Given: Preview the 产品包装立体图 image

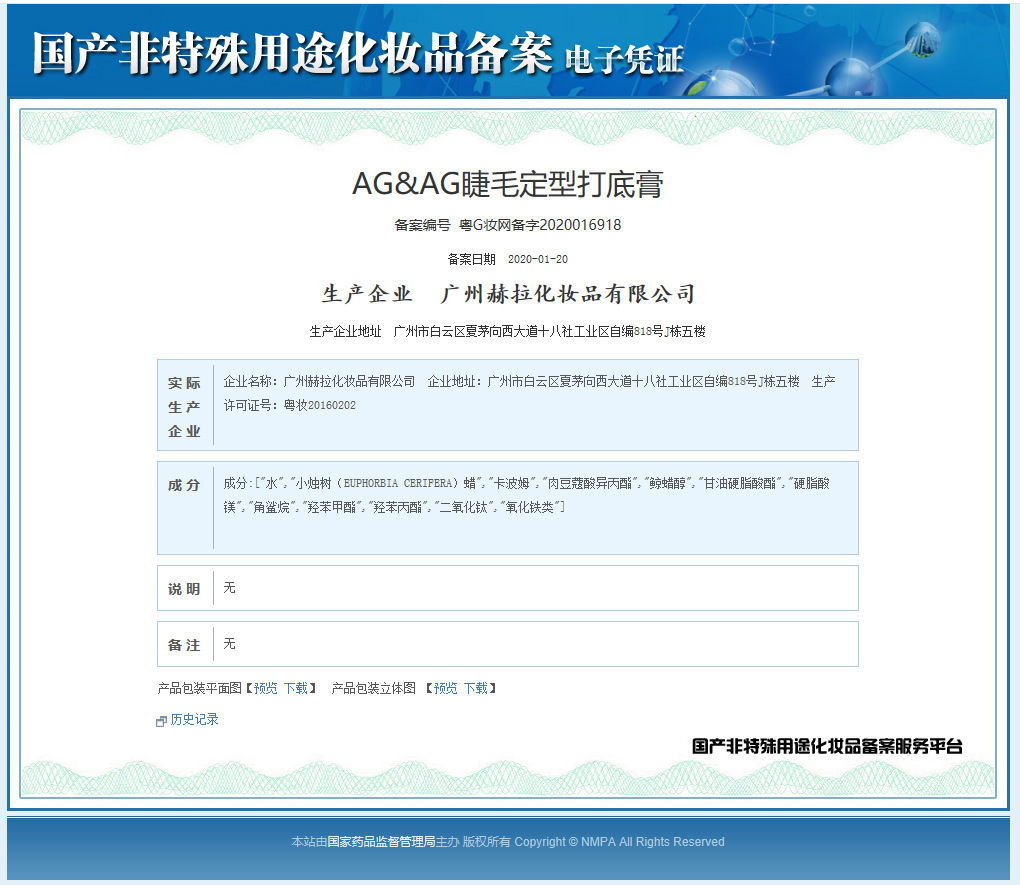Looking at the screenshot, I should point(446,688).
